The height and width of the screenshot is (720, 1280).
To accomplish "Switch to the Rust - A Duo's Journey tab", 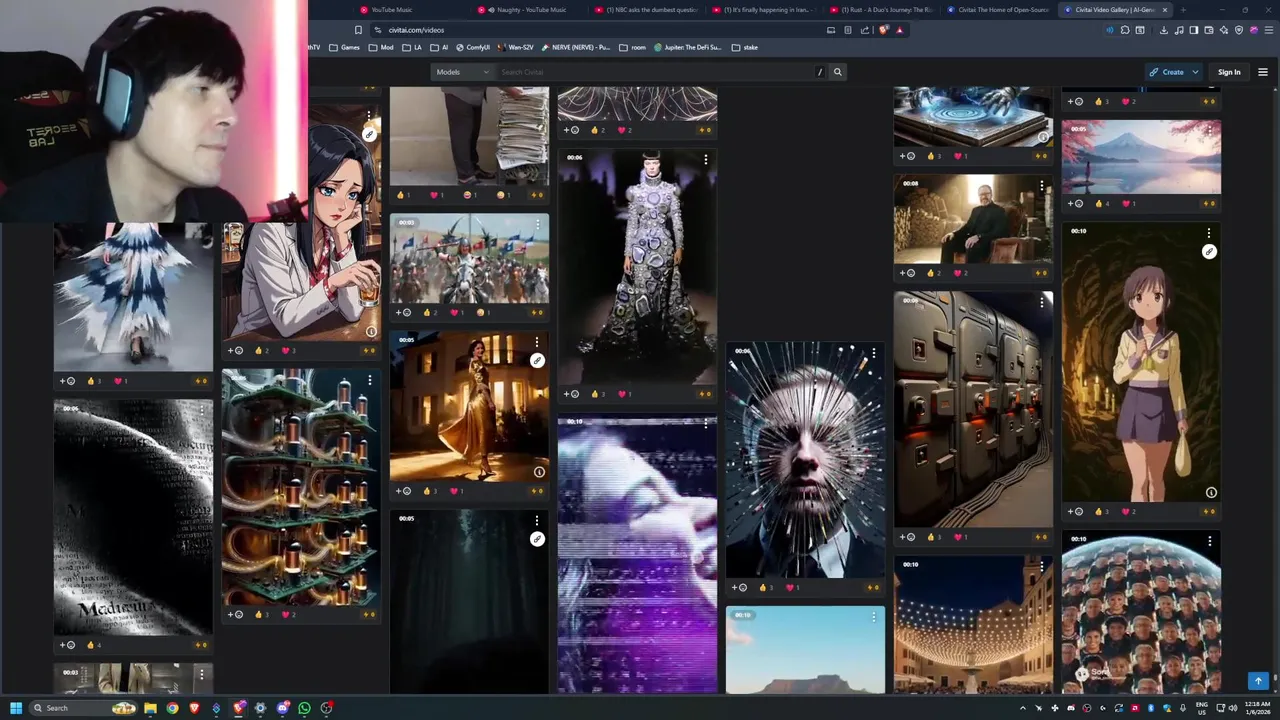I will coord(883,10).
